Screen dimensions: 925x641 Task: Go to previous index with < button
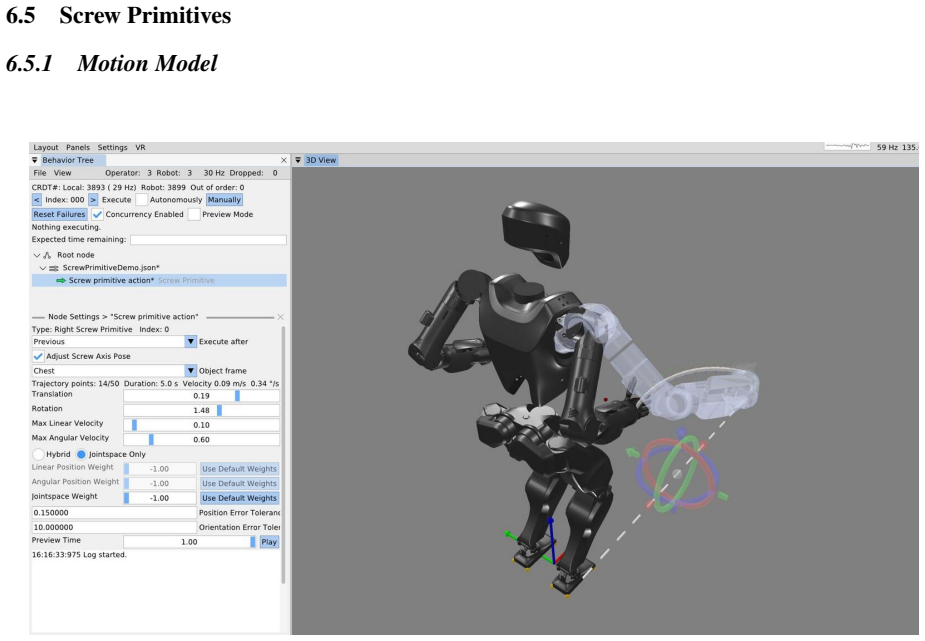37,200
